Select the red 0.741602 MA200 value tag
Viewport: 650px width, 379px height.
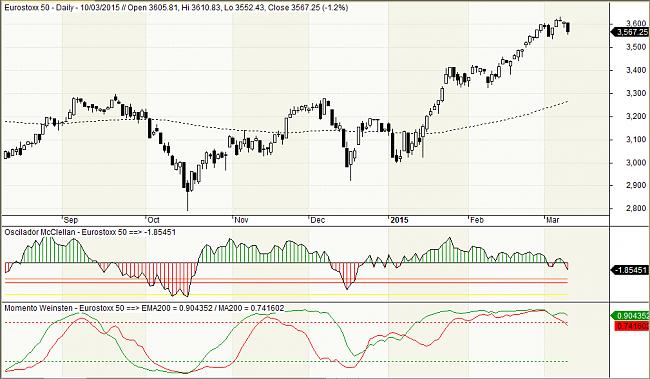631,326
